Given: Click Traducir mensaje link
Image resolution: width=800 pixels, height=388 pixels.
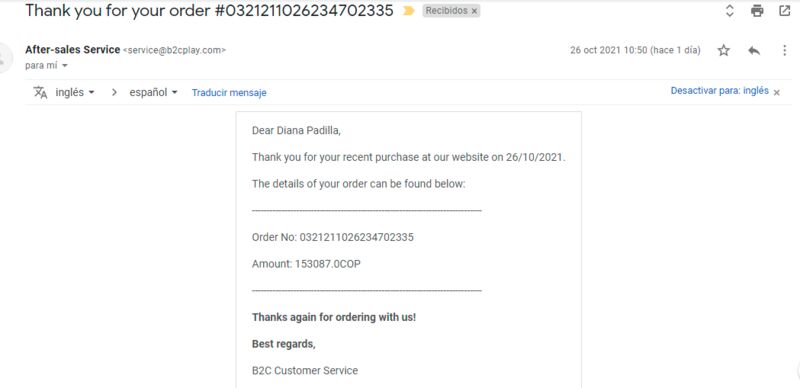Looking at the screenshot, I should point(229,92).
